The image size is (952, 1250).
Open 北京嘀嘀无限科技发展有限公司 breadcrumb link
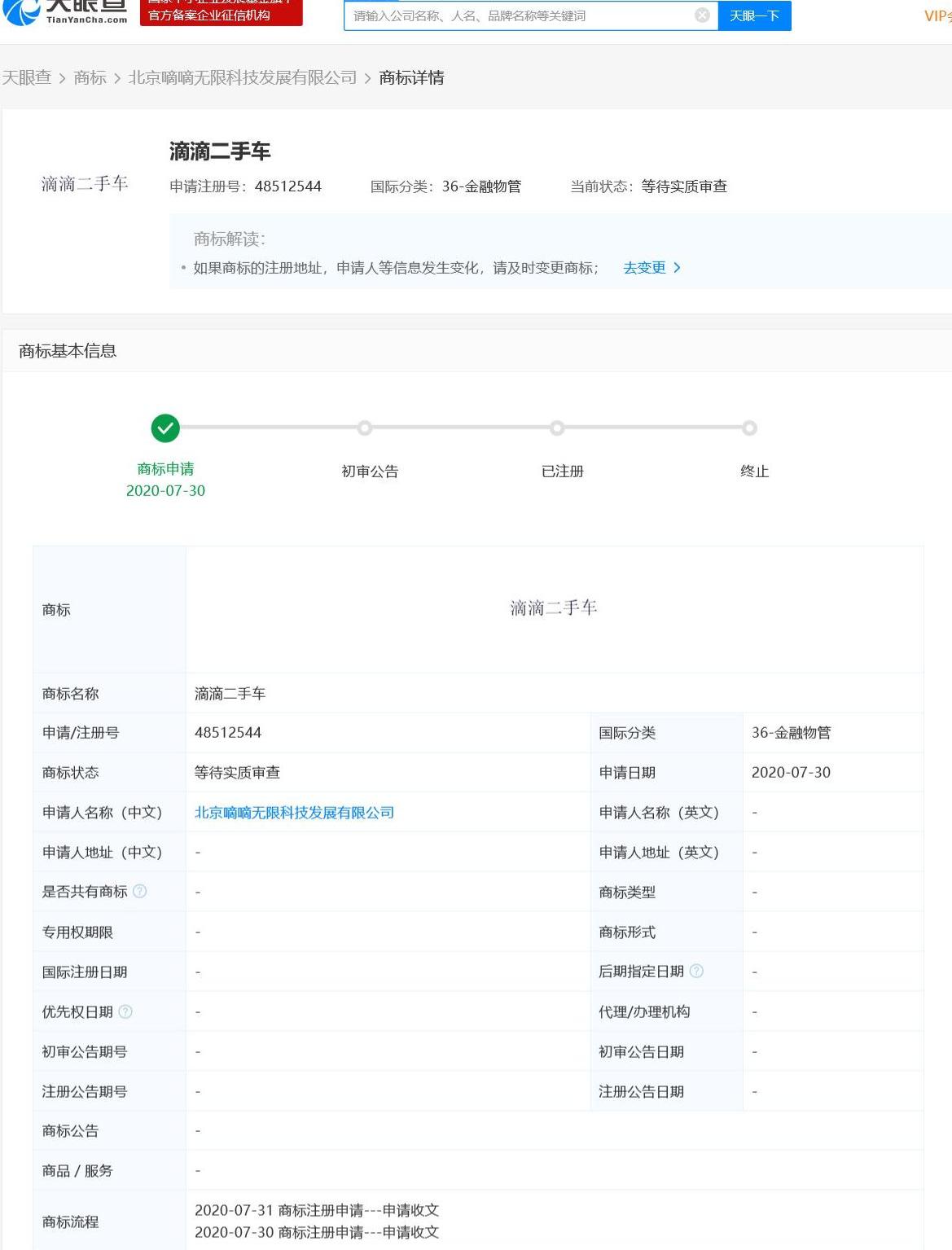243,77
